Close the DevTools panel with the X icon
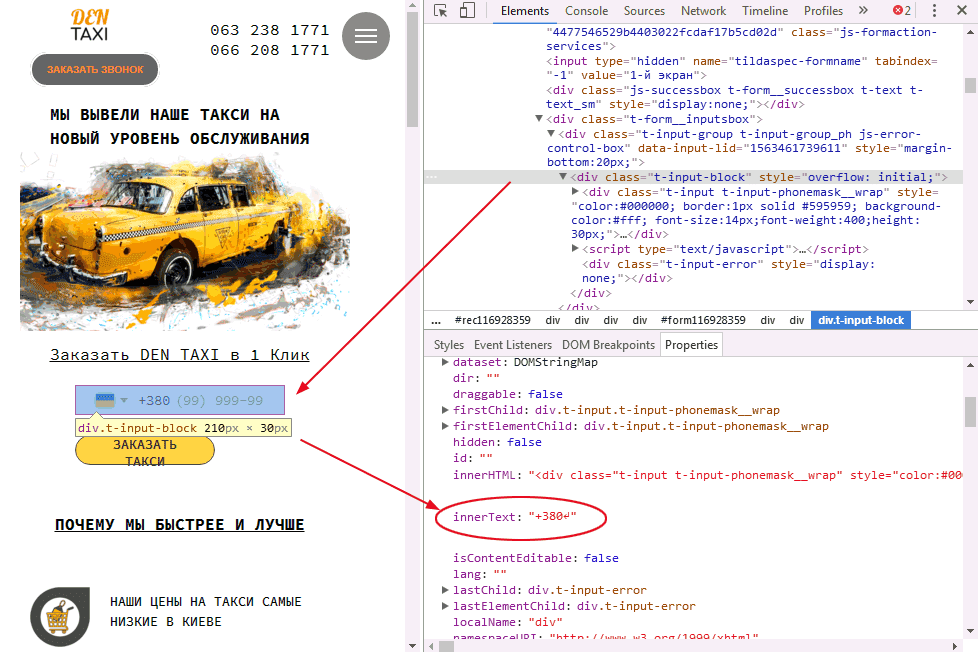 point(961,11)
